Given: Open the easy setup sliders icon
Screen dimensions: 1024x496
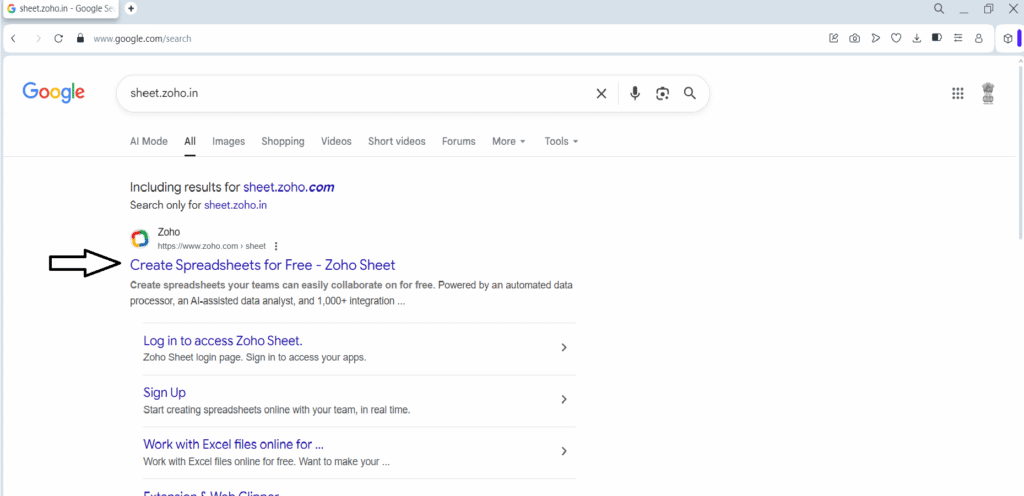Looking at the screenshot, I should point(958,39).
